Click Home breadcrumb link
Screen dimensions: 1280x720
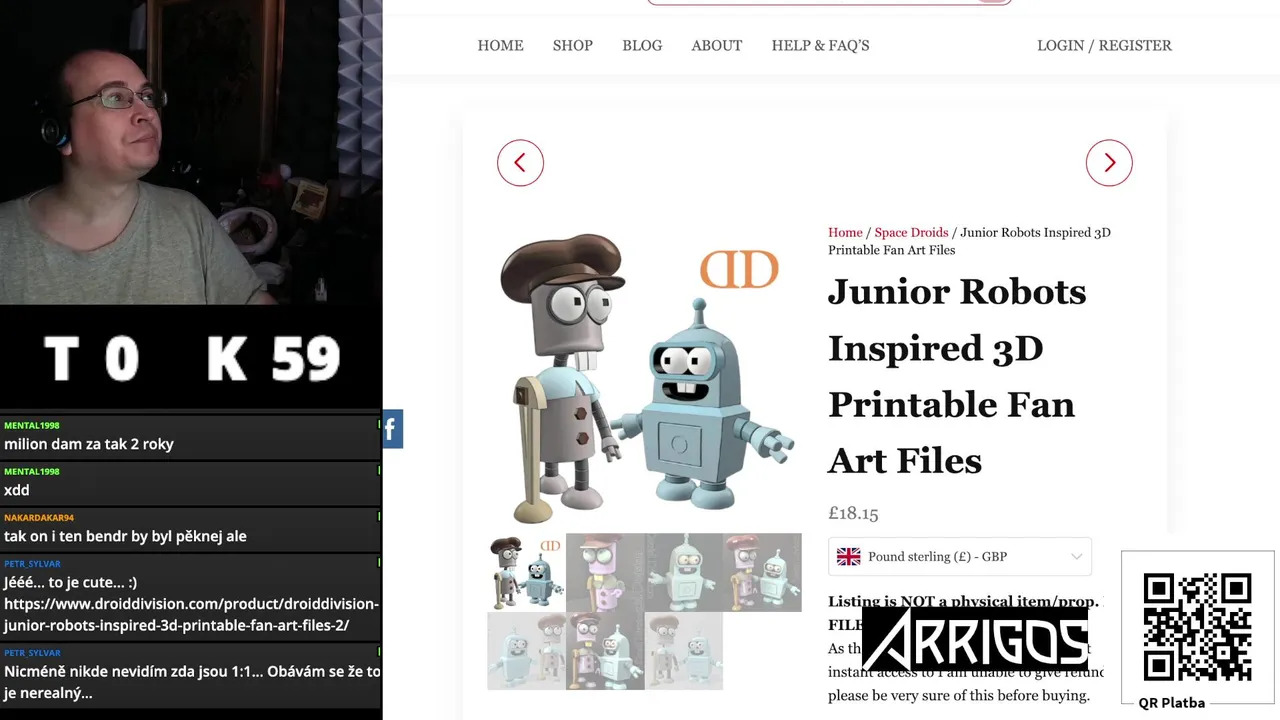coord(845,232)
